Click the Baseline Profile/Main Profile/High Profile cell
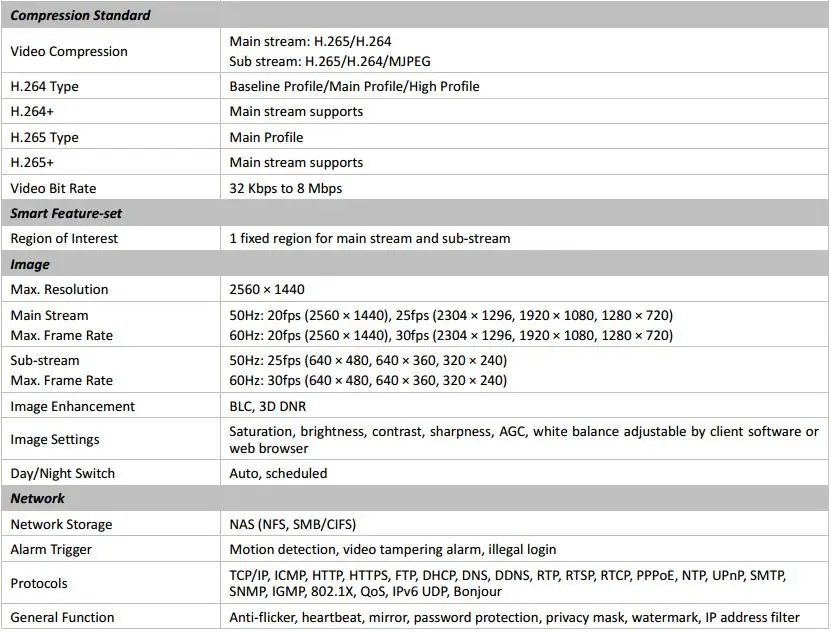 354,86
